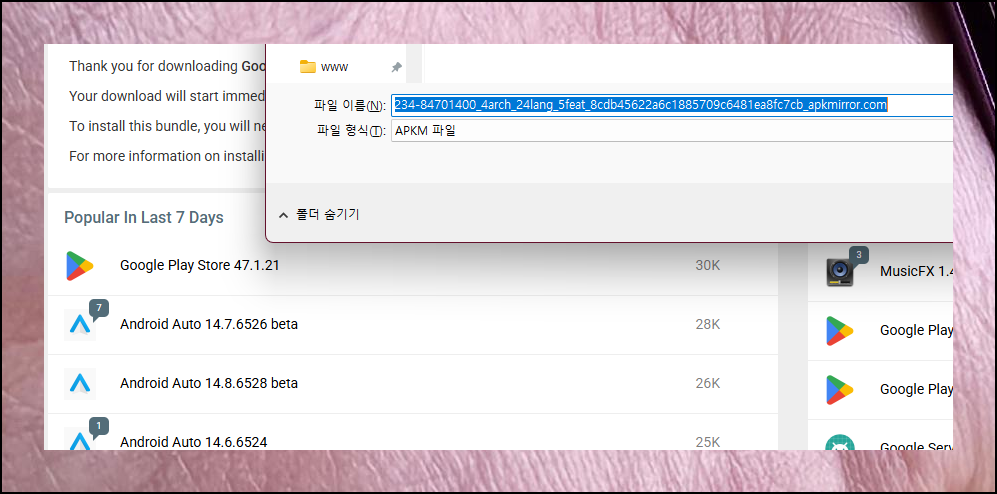This screenshot has width=997, height=494.
Task: Click Android Auto 14.7.6526 beta app icon
Action: click(x=79, y=325)
